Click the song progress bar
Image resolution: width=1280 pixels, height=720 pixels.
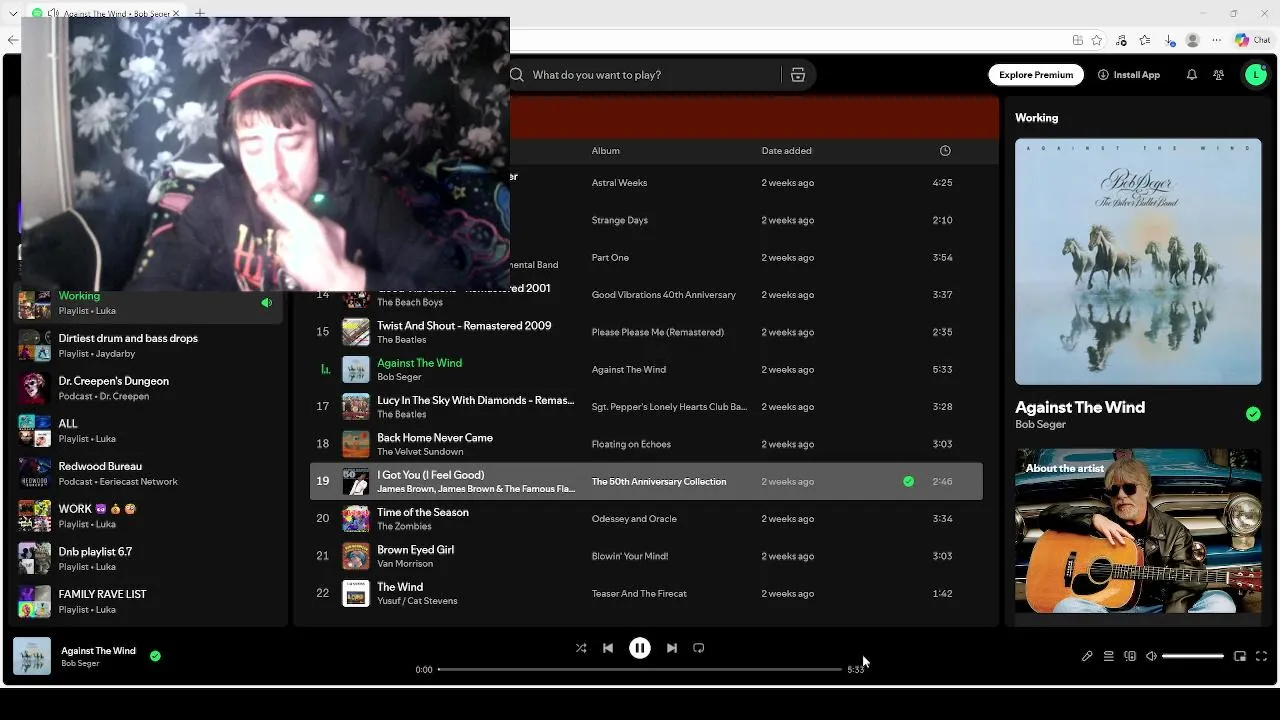coord(640,669)
